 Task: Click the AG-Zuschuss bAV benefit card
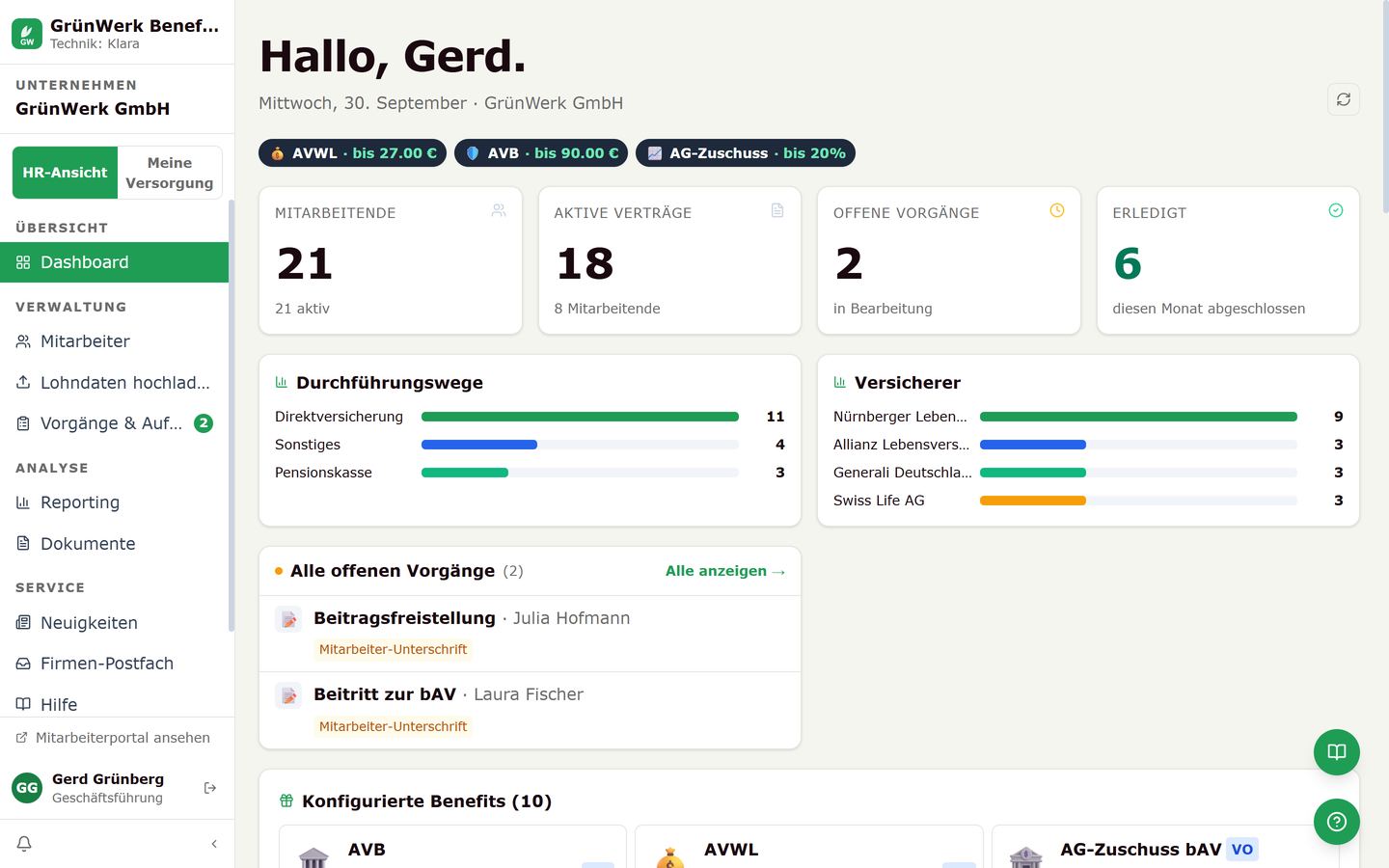(x=1165, y=848)
